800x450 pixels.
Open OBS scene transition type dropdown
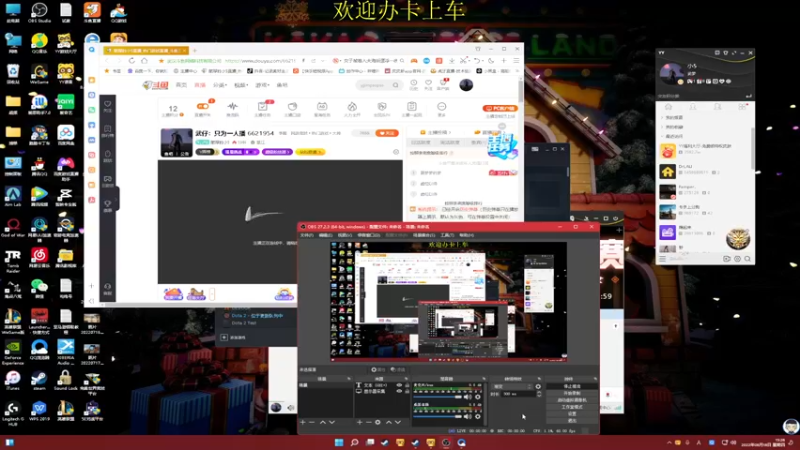512,386
